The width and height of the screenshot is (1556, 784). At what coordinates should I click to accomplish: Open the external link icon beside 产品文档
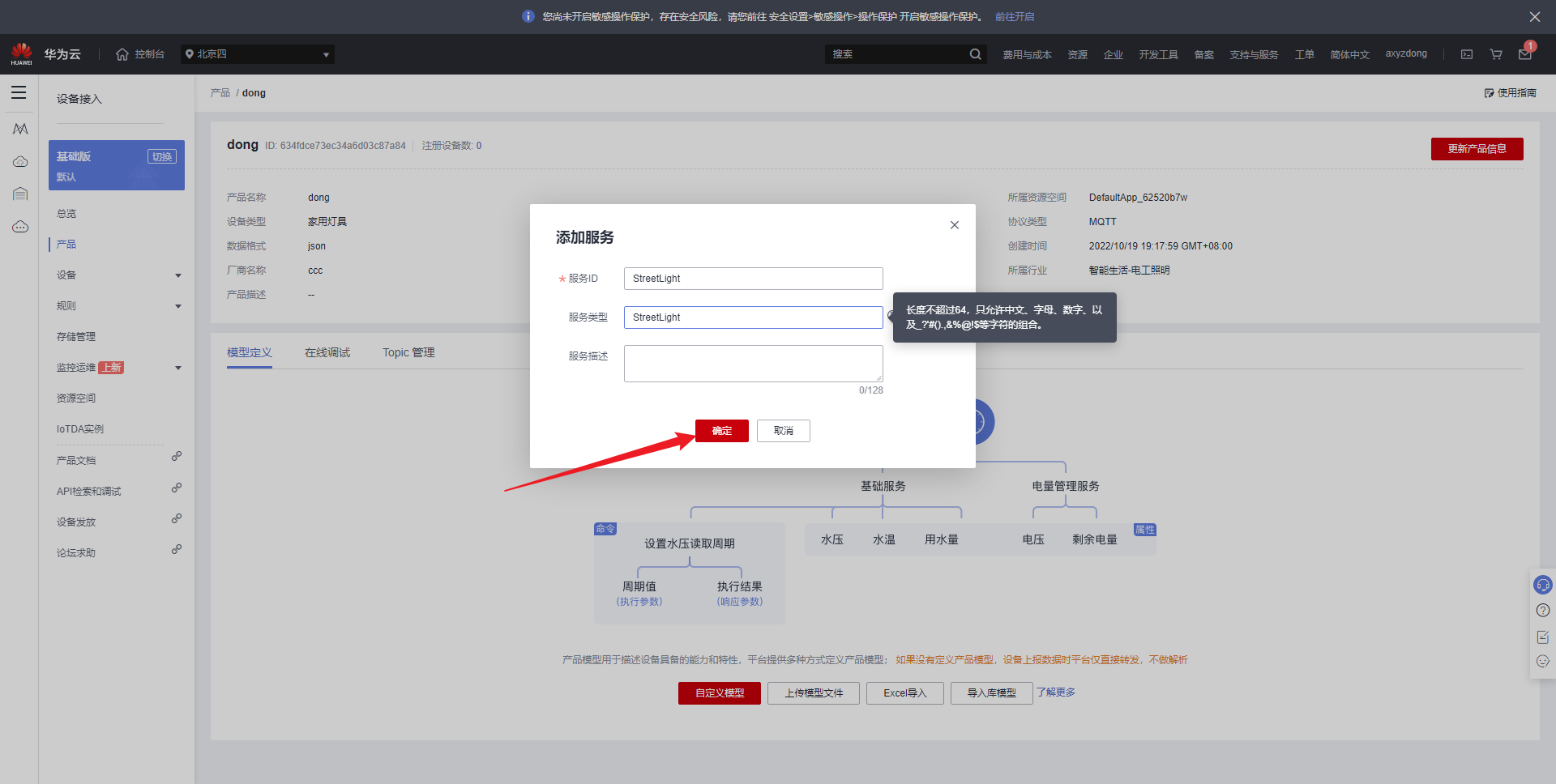coord(177,457)
